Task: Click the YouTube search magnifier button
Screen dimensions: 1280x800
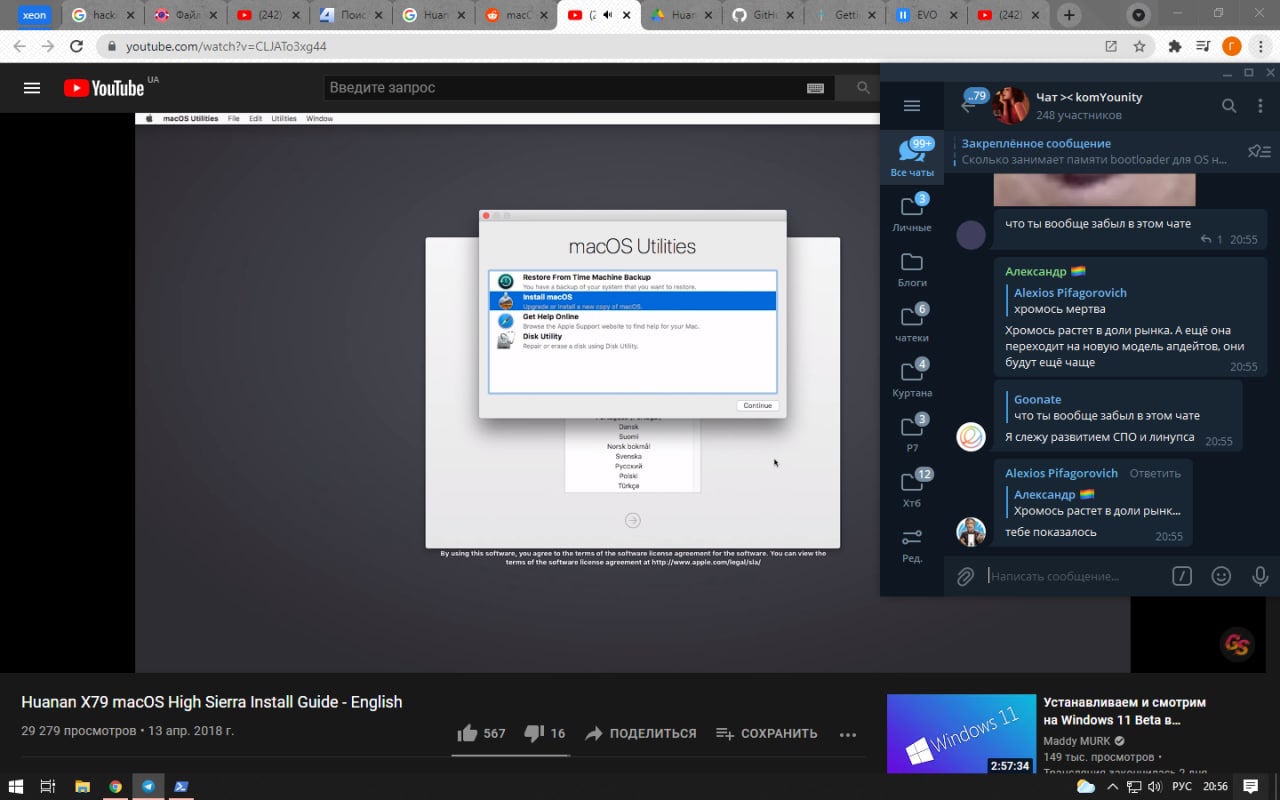Action: (x=863, y=88)
